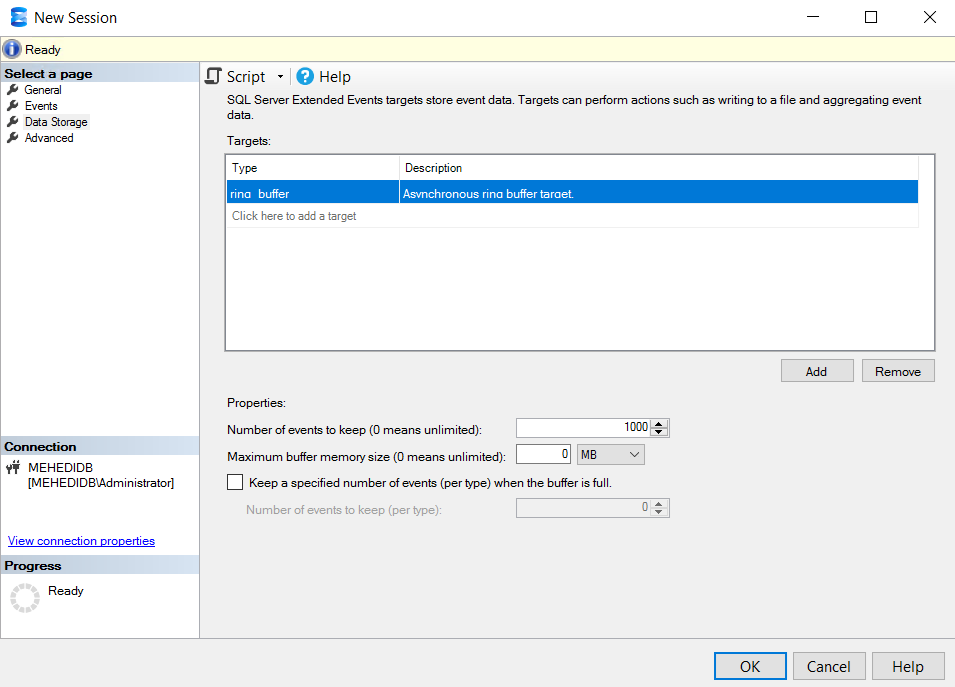955x687 pixels.
Task: Click the Script icon in the toolbar
Action: (x=213, y=77)
